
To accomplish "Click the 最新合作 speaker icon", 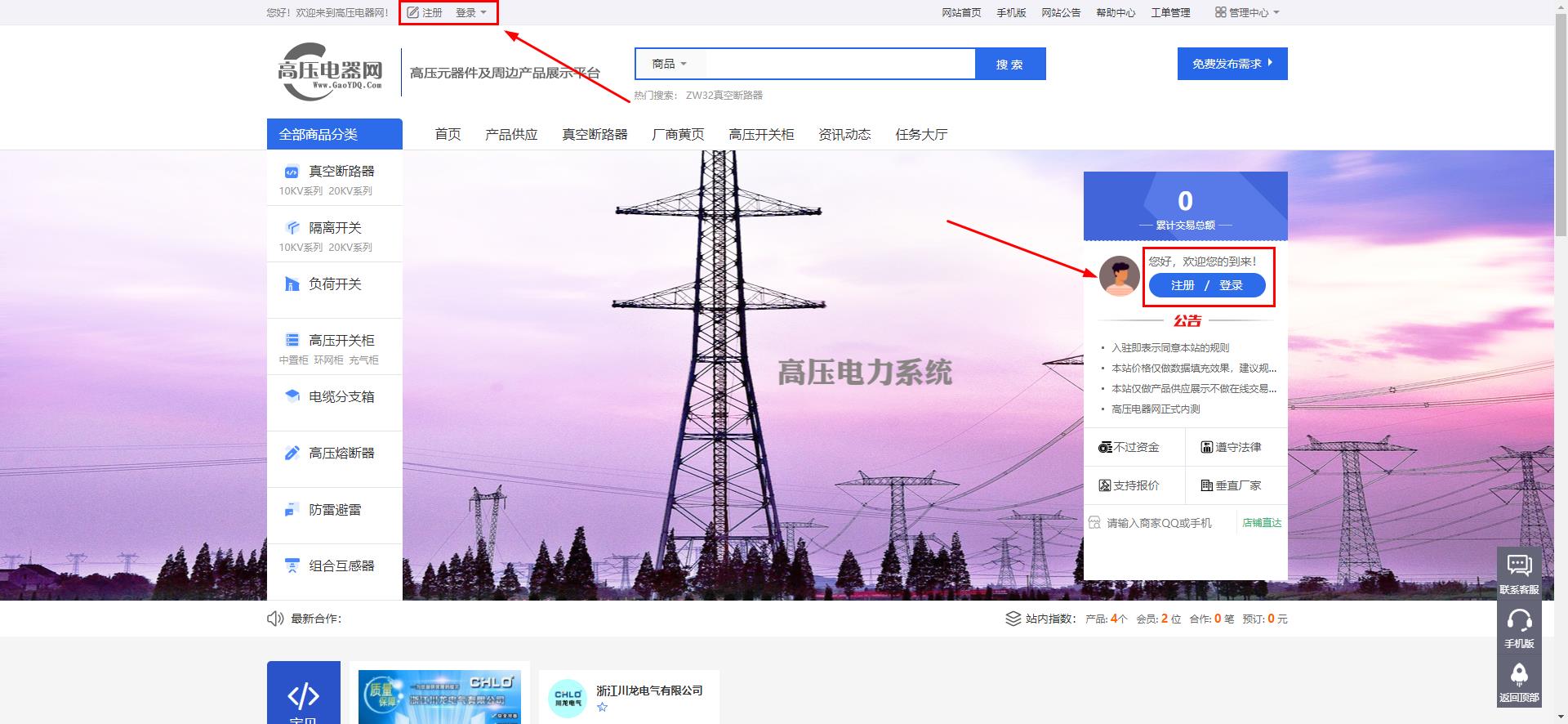I will (x=275, y=619).
